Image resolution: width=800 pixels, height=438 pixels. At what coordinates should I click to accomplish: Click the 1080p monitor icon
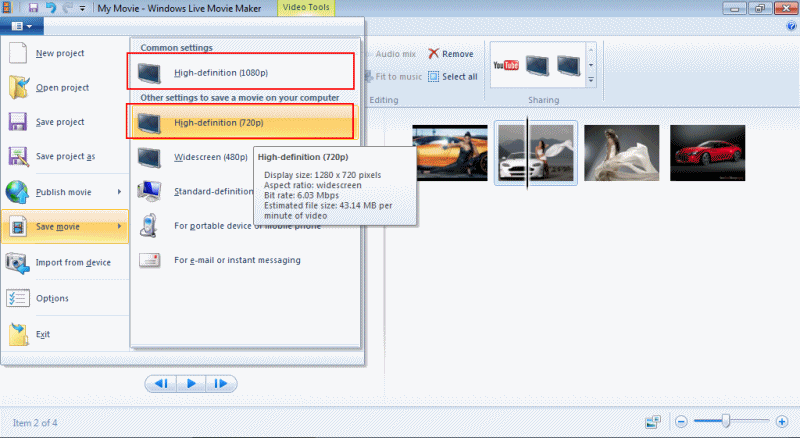[149, 73]
